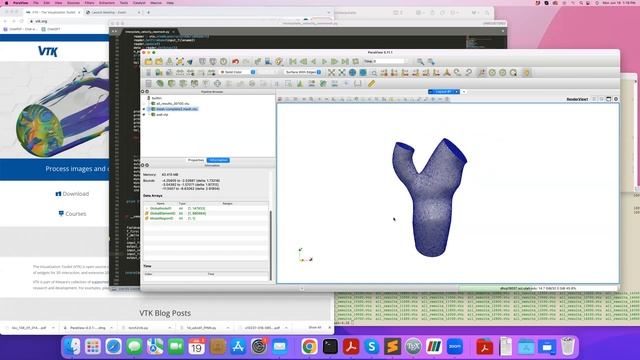Click the Time value field
Image resolution: width=640 pixels, height=360 pixels.
coord(389,62)
